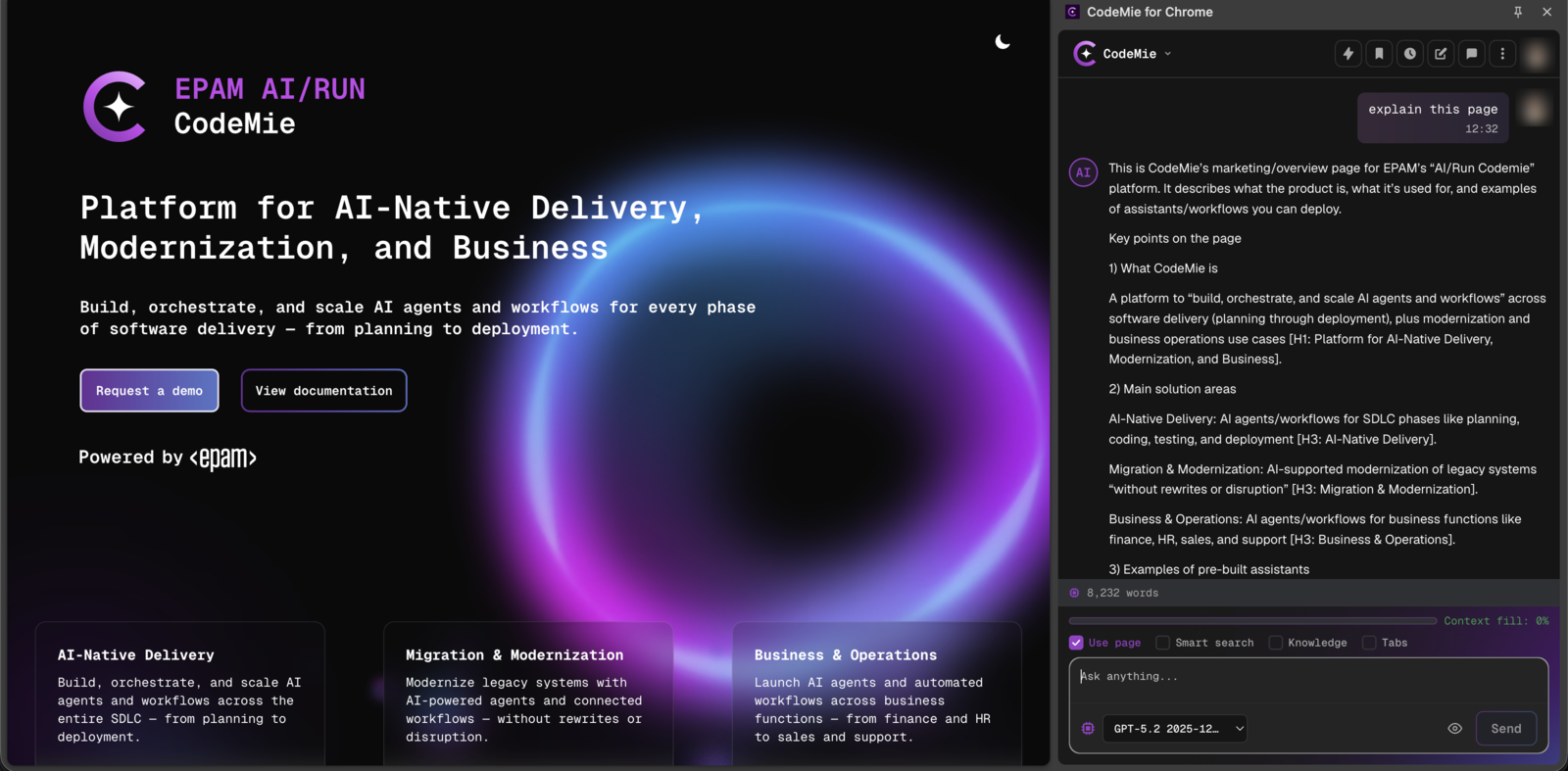
Task: Pin the CodeMie for Chrome side panel
Action: tap(1518, 12)
